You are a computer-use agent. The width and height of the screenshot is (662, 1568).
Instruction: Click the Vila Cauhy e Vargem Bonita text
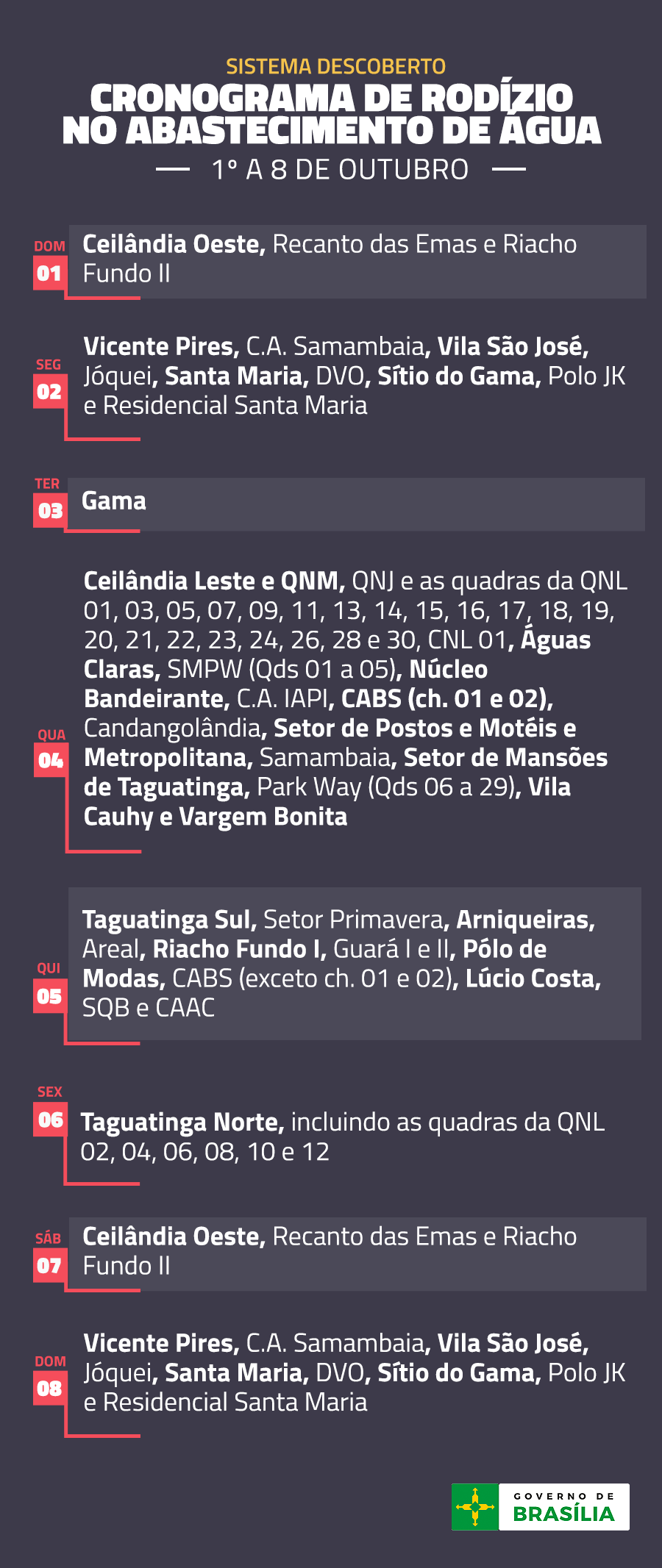(x=216, y=817)
